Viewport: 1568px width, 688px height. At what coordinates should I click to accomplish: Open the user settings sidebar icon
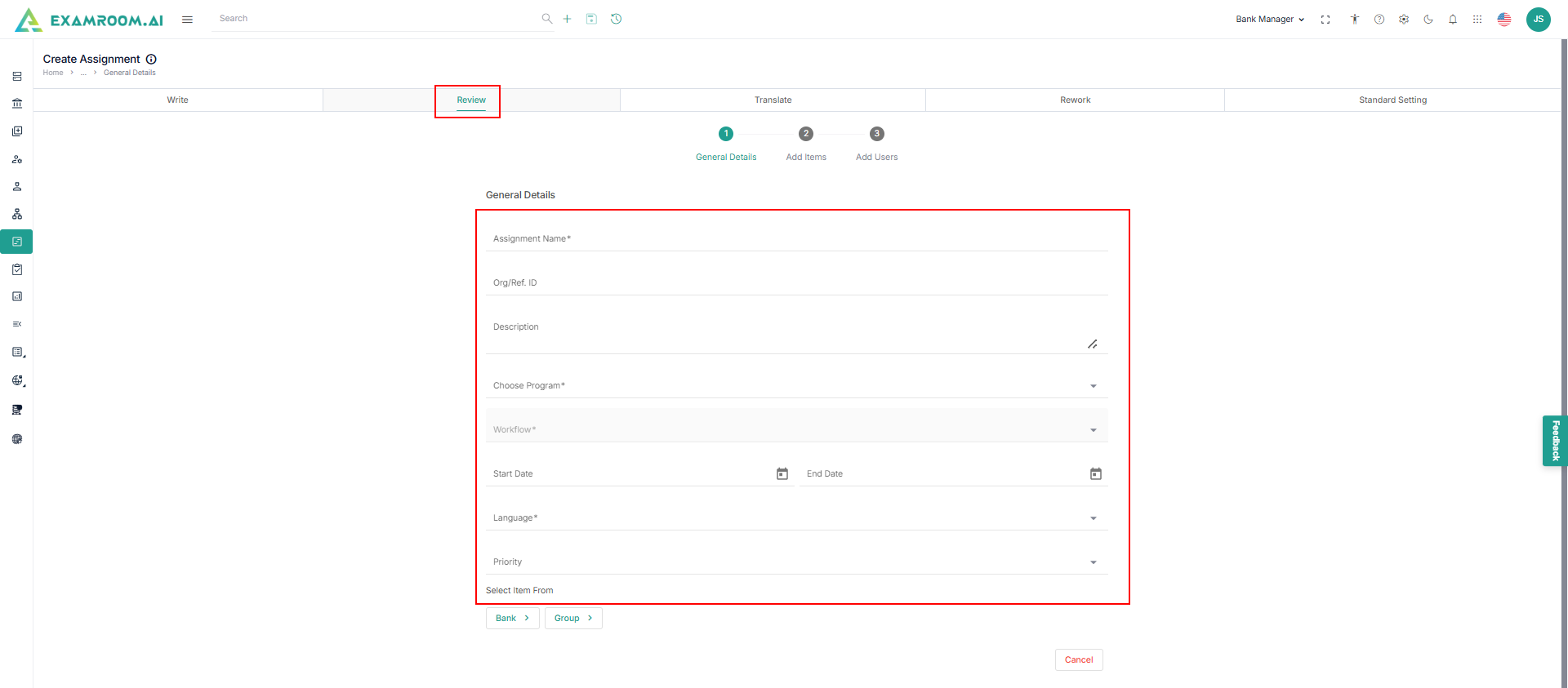click(17, 159)
